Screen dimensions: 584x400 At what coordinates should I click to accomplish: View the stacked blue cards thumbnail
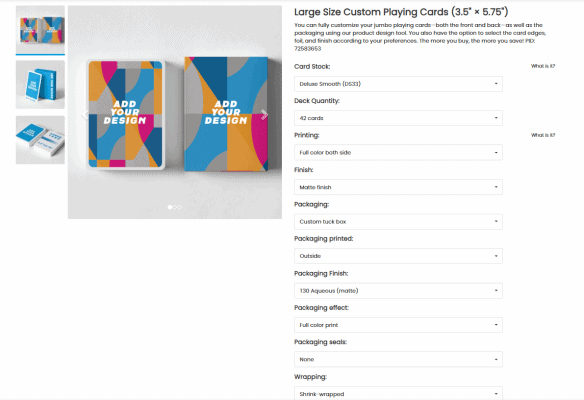pos(40,140)
